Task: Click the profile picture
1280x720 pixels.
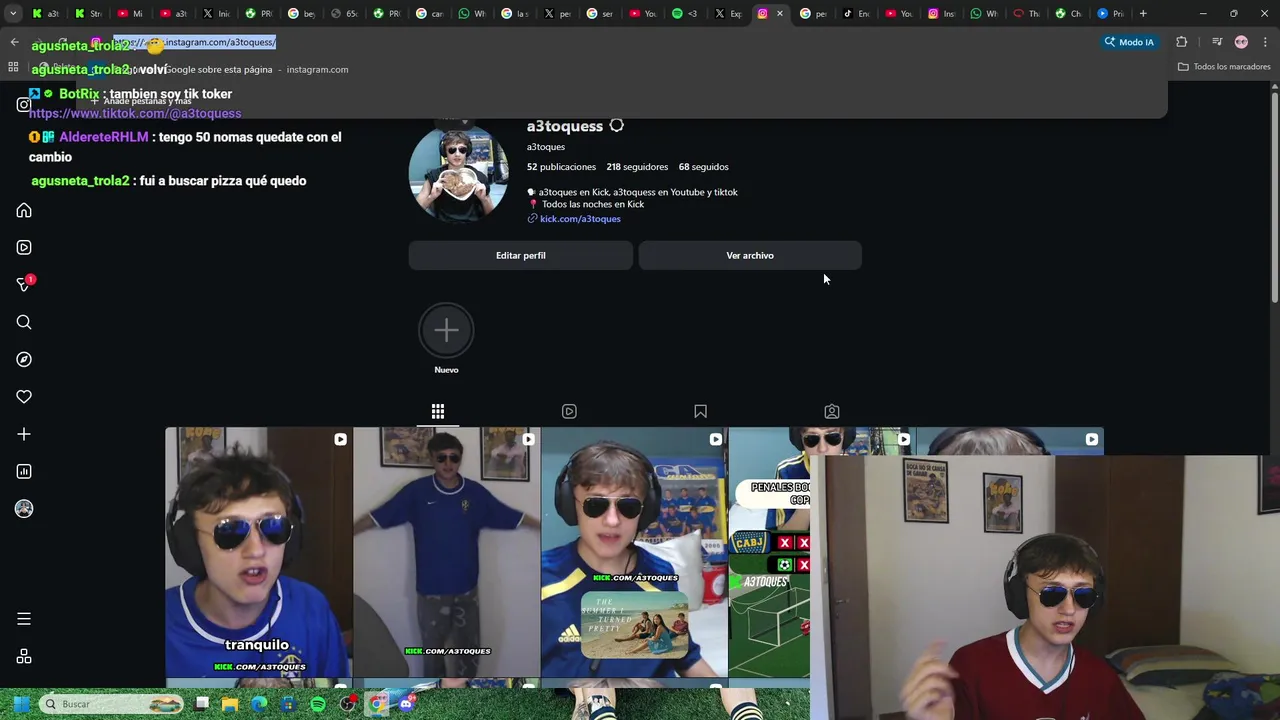Action: [458, 172]
